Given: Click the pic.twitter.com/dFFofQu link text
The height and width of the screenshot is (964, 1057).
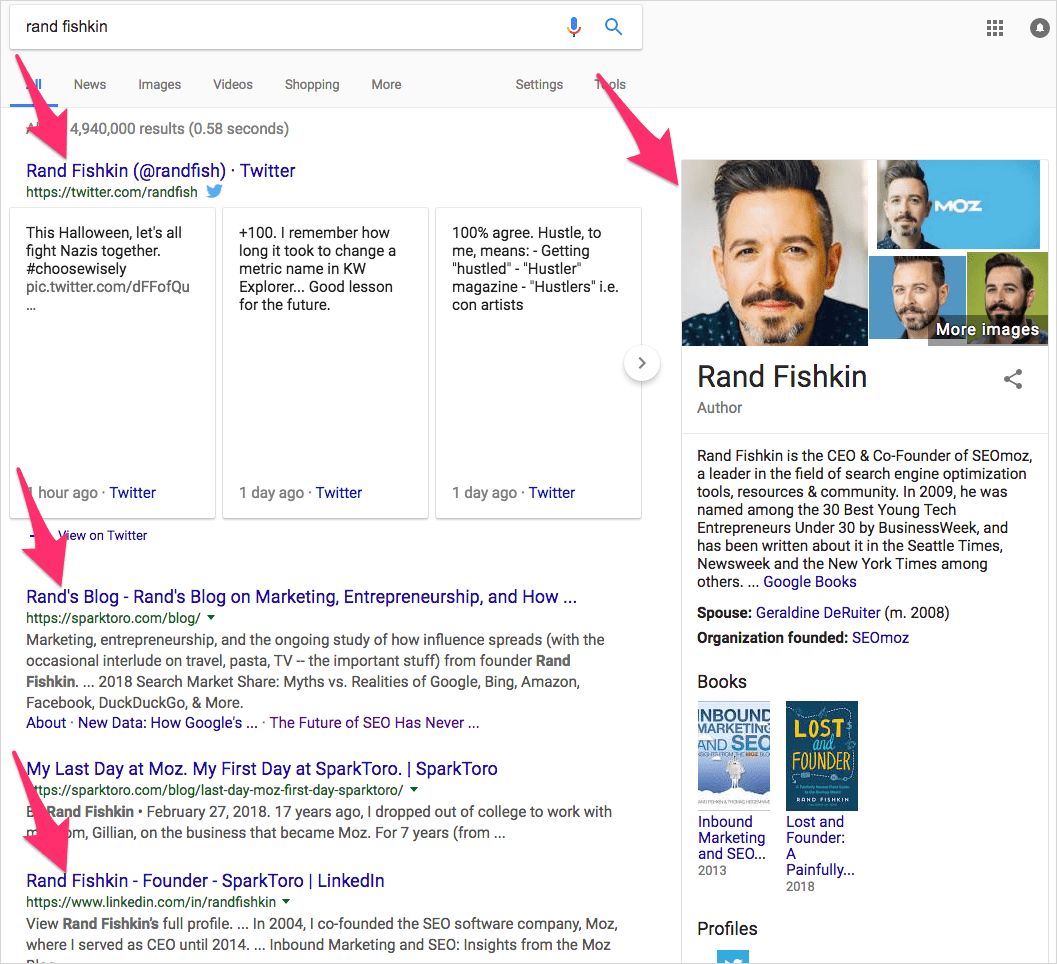Looking at the screenshot, I should [108, 287].
